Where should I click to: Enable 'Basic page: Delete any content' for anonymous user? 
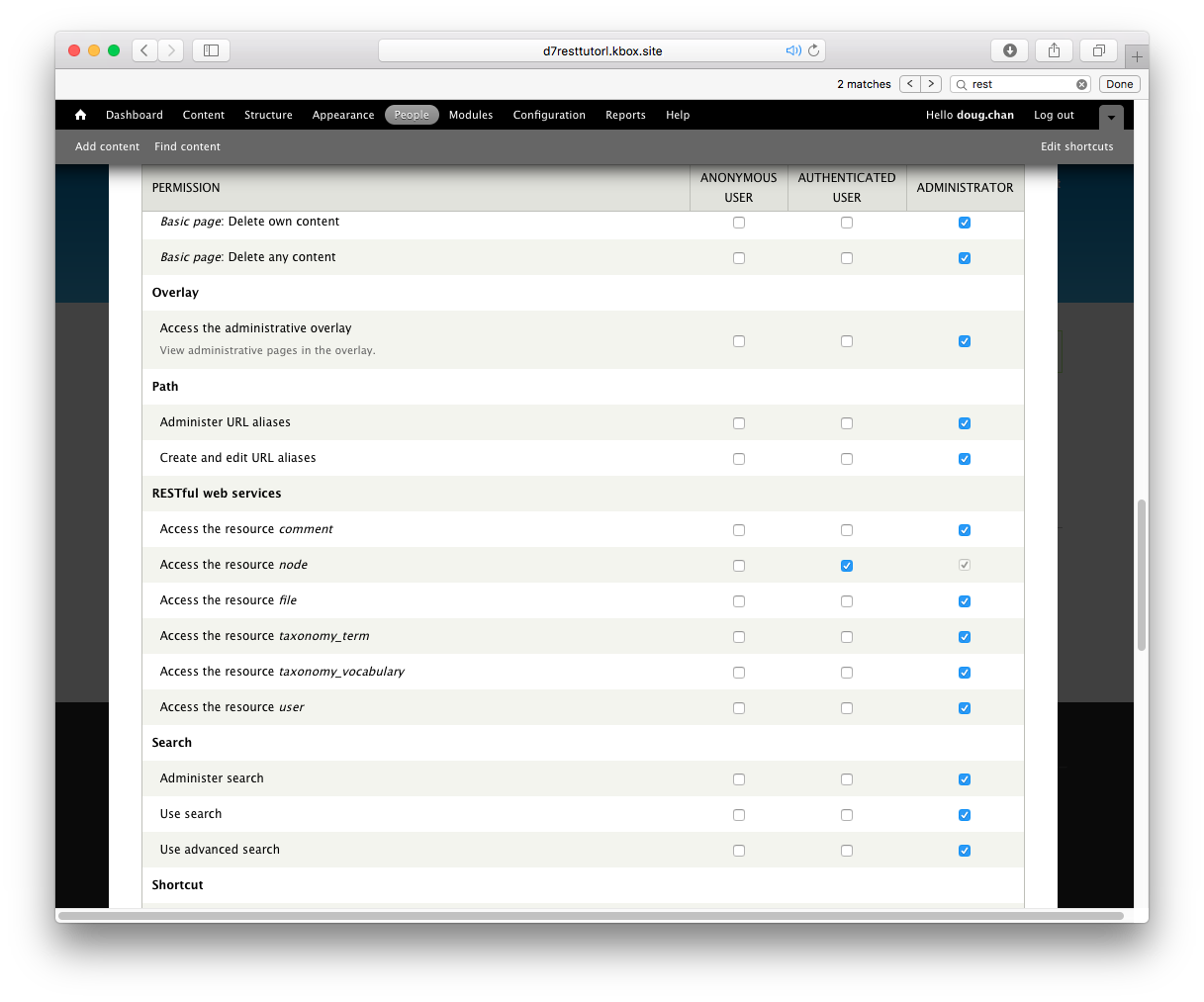(739, 258)
